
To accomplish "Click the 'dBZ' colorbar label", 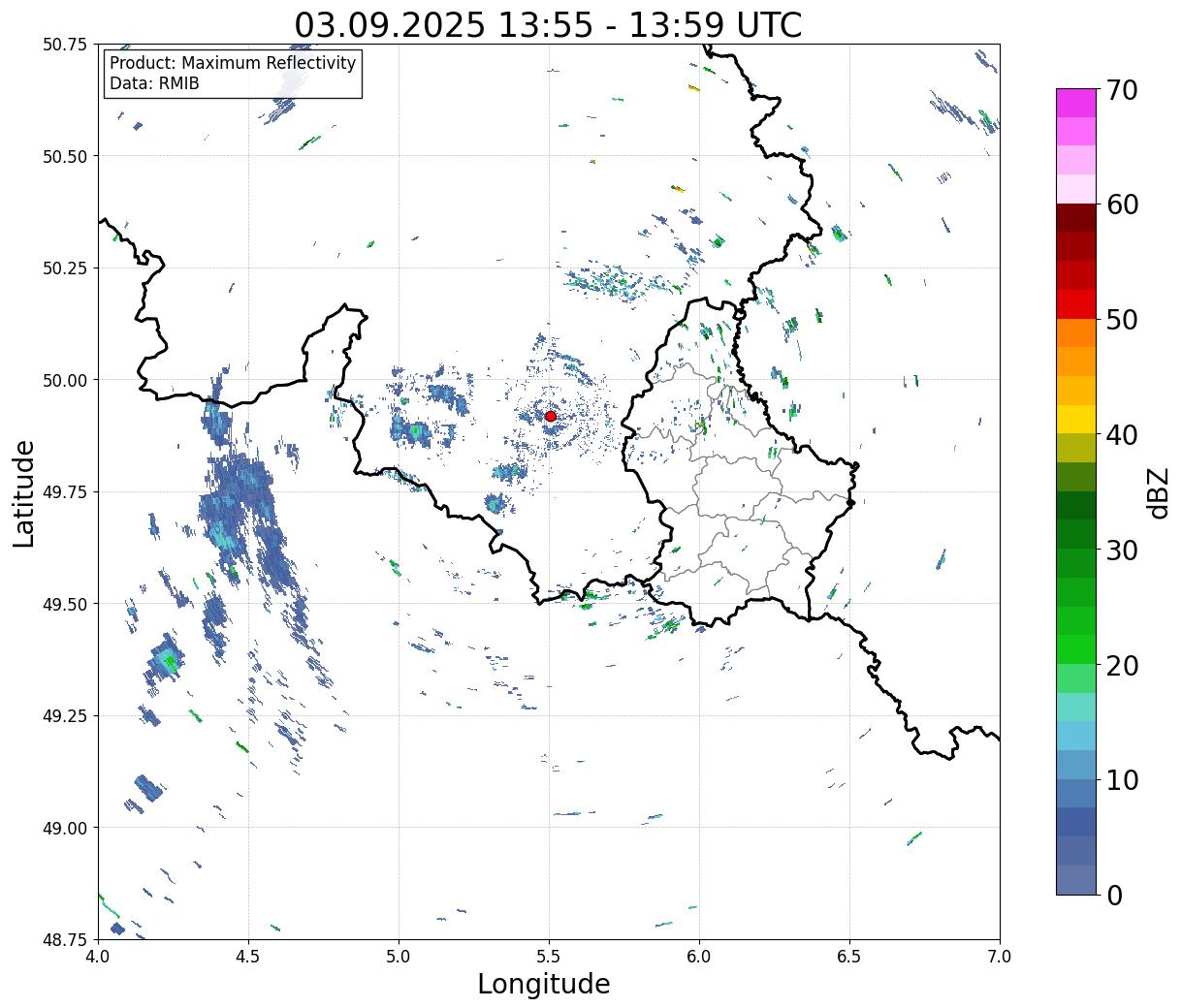I will point(1158,491).
